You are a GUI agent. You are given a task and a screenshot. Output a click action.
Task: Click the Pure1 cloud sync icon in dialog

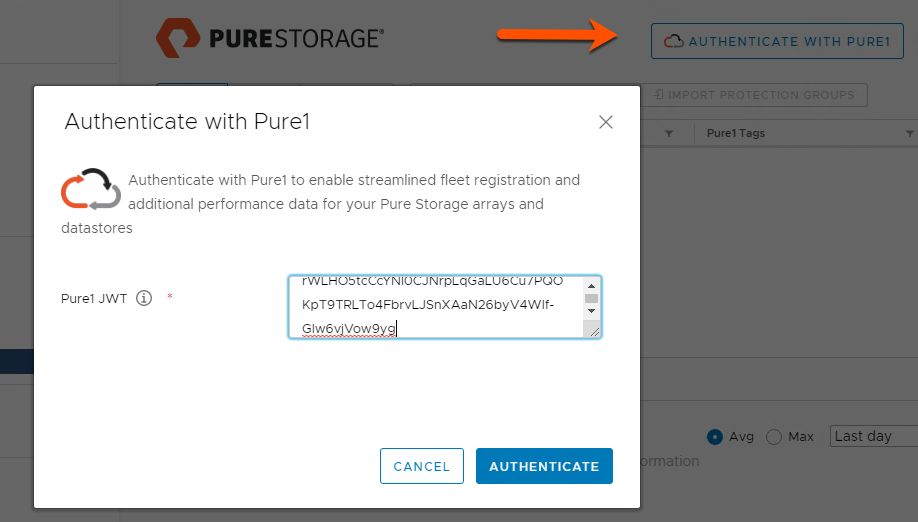tap(91, 188)
